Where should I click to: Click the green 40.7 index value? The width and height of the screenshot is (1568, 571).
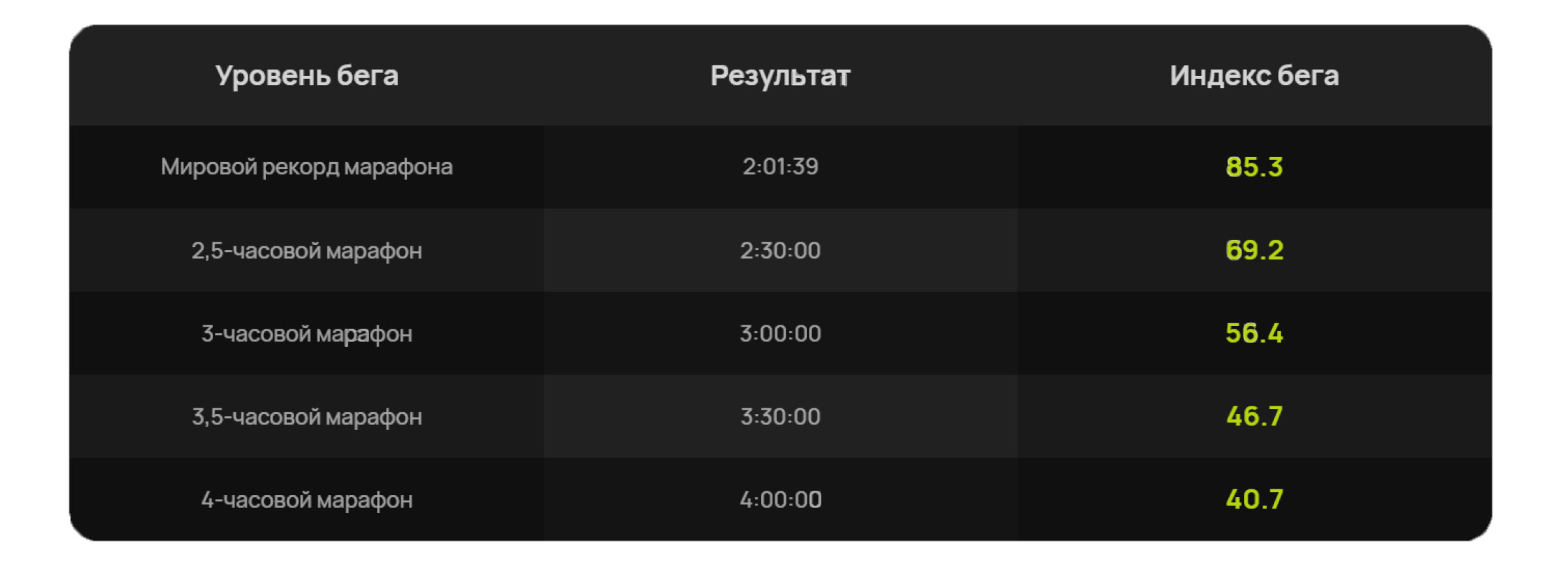coord(1254,500)
